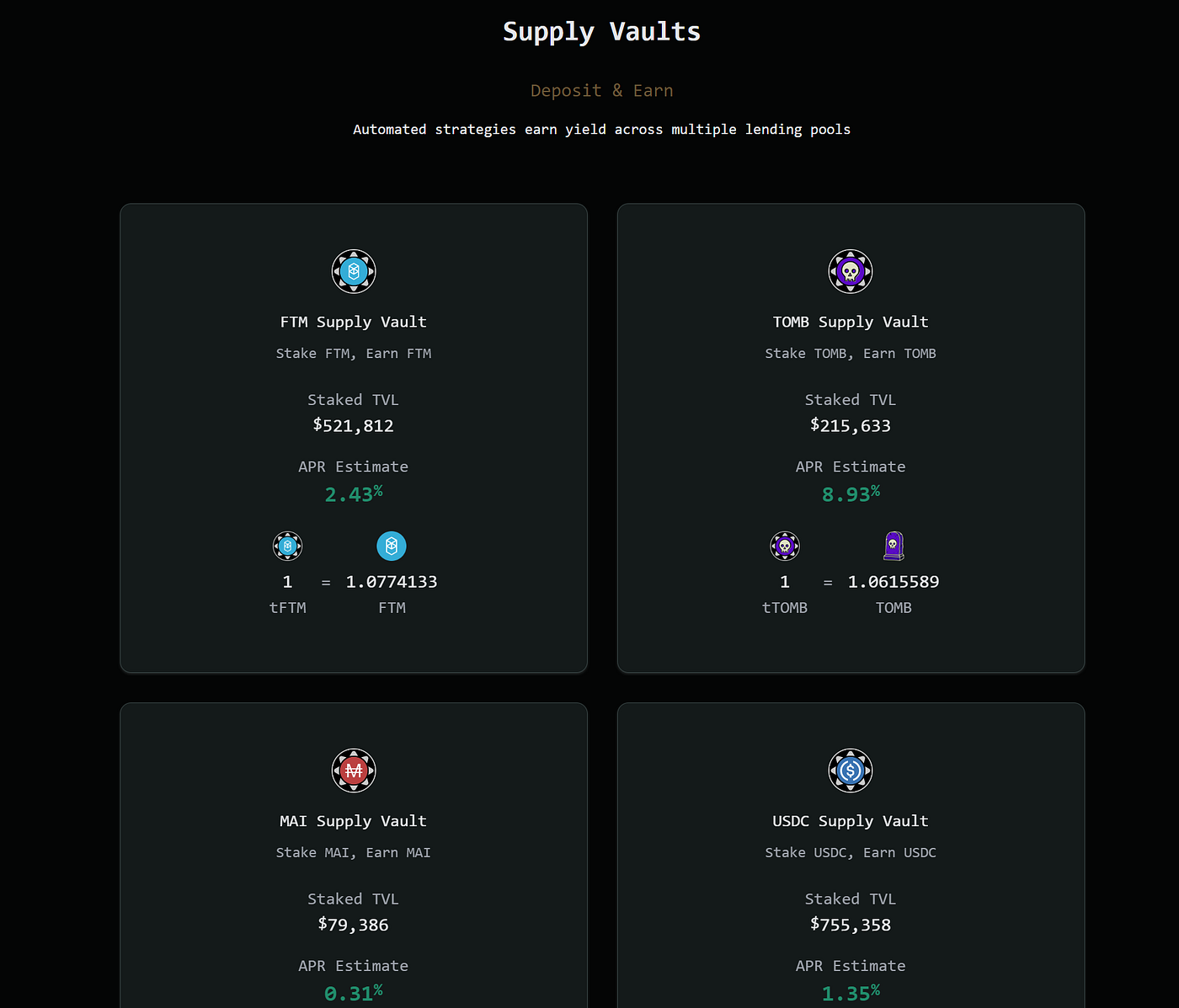Click the Supply Vaults page heading
The height and width of the screenshot is (1008, 1179).
pyautogui.click(x=601, y=31)
